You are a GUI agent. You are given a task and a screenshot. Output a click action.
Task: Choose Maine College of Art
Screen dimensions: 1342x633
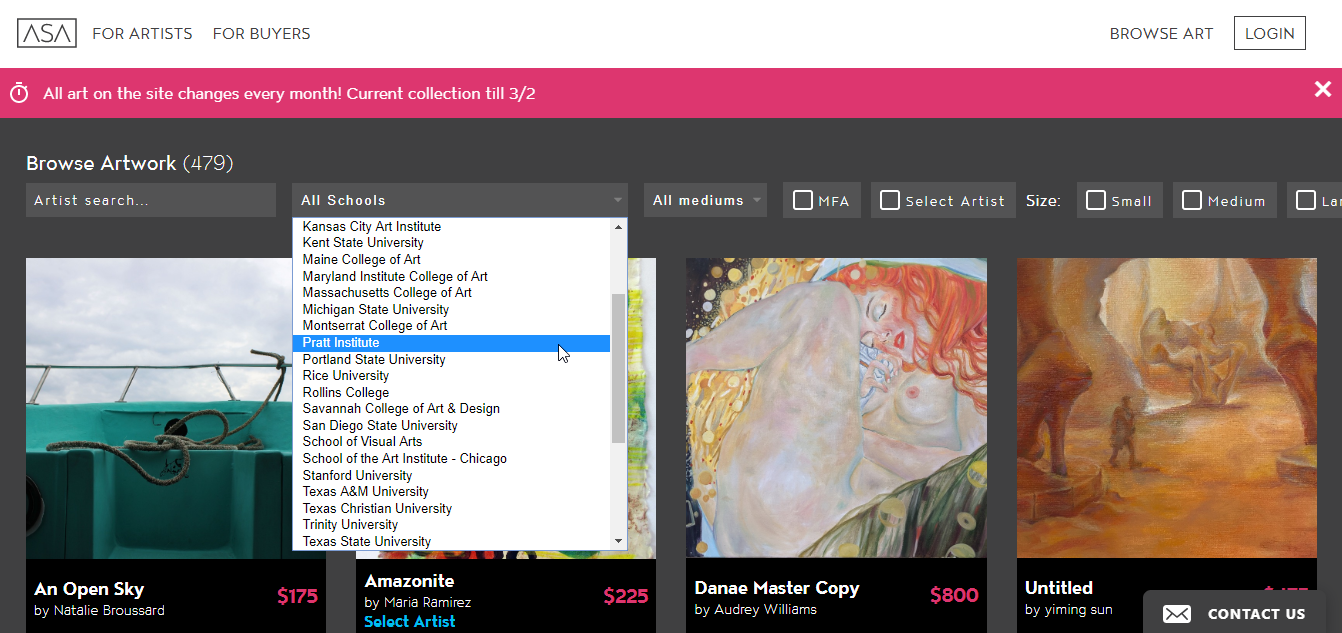click(x=451, y=260)
